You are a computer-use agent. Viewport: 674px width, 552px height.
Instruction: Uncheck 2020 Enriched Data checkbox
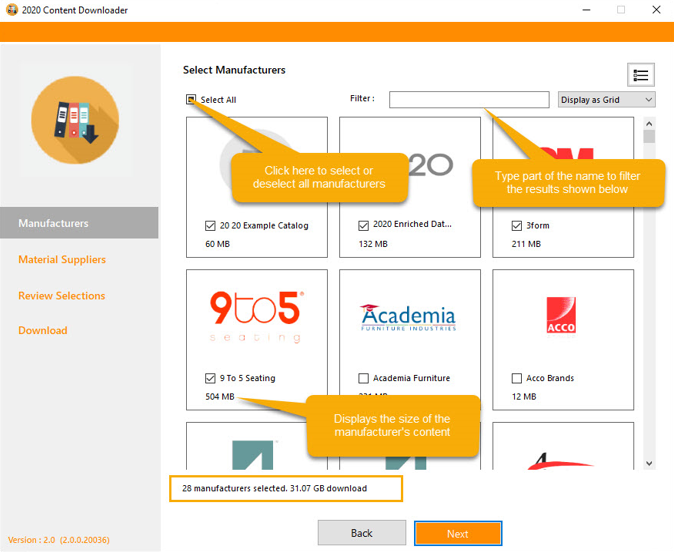[363, 225]
